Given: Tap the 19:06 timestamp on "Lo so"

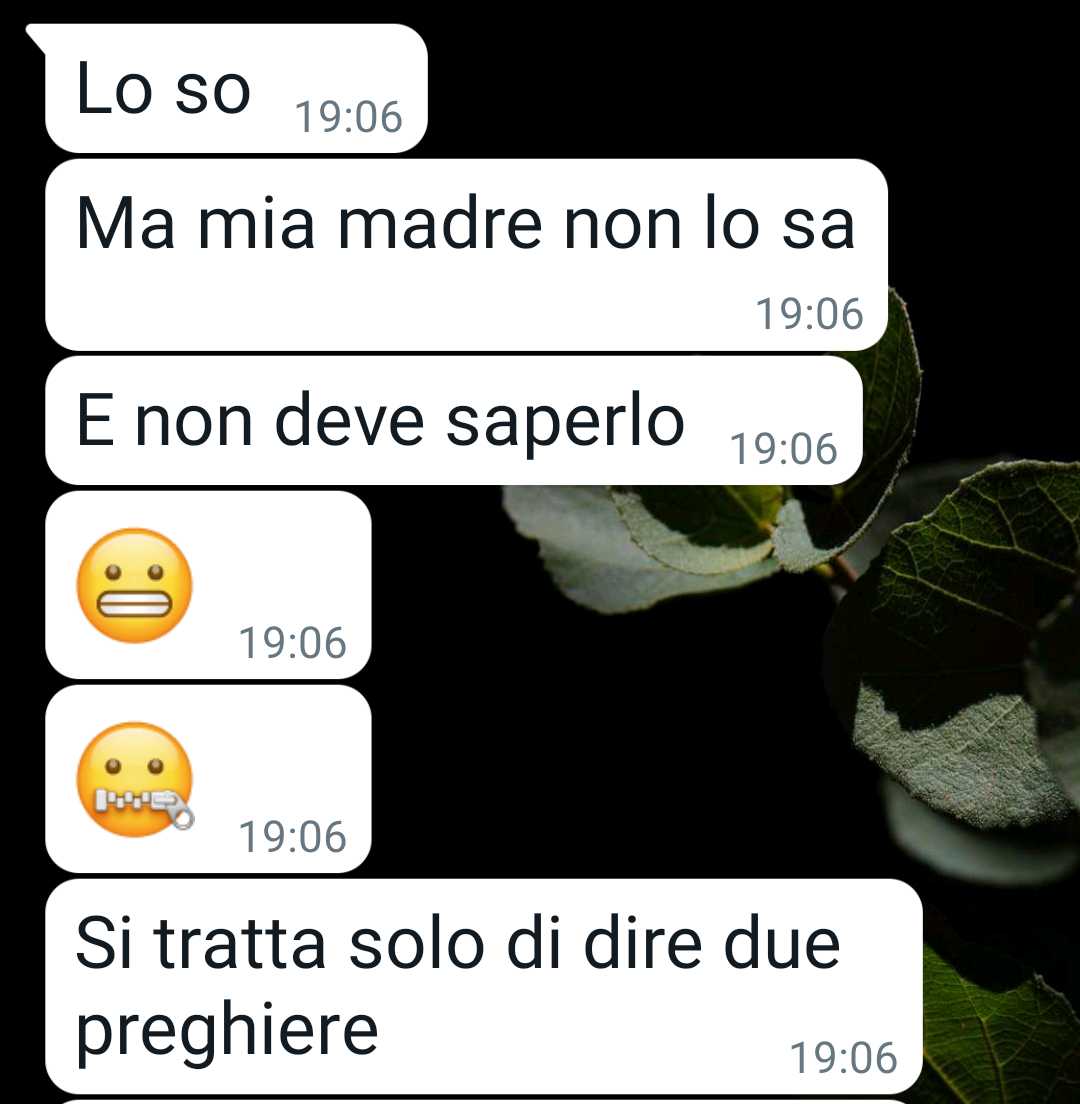Looking at the screenshot, I should pyautogui.click(x=349, y=117).
